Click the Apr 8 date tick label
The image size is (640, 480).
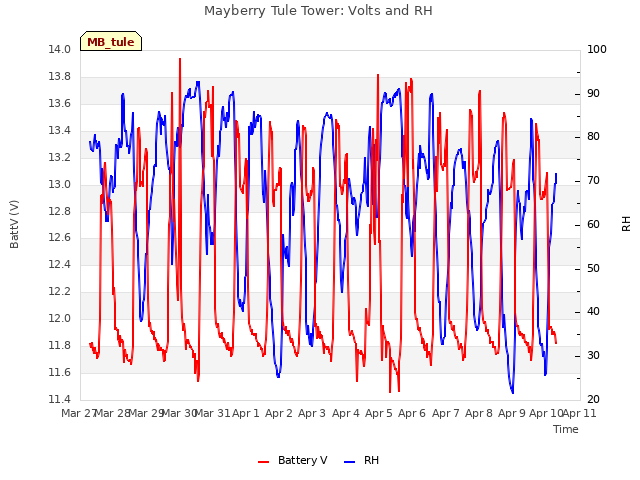[479, 413]
